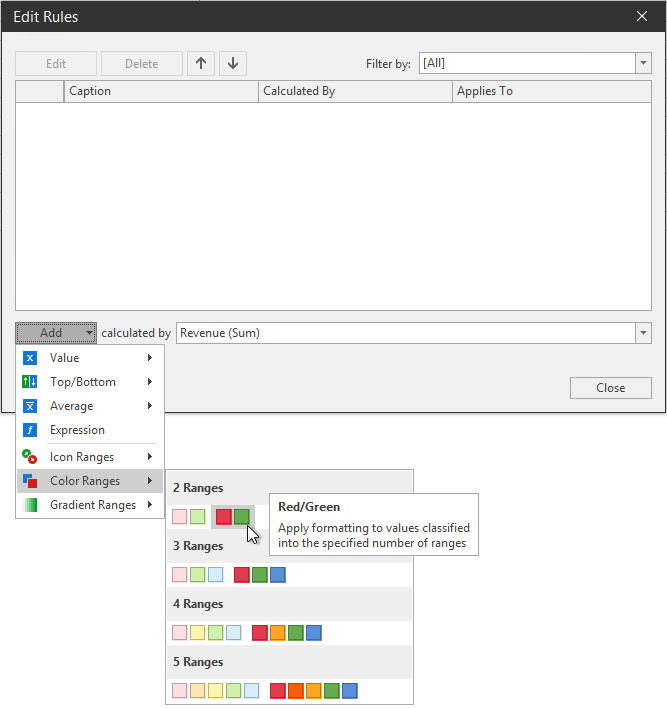Expand the Gradient Ranges submenu arrow

150,504
